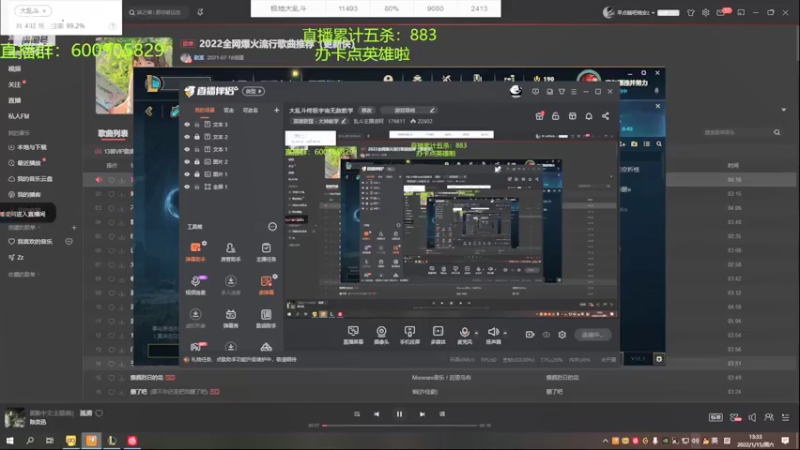Open the 类型 dropdown next to streaming logo

[254, 91]
